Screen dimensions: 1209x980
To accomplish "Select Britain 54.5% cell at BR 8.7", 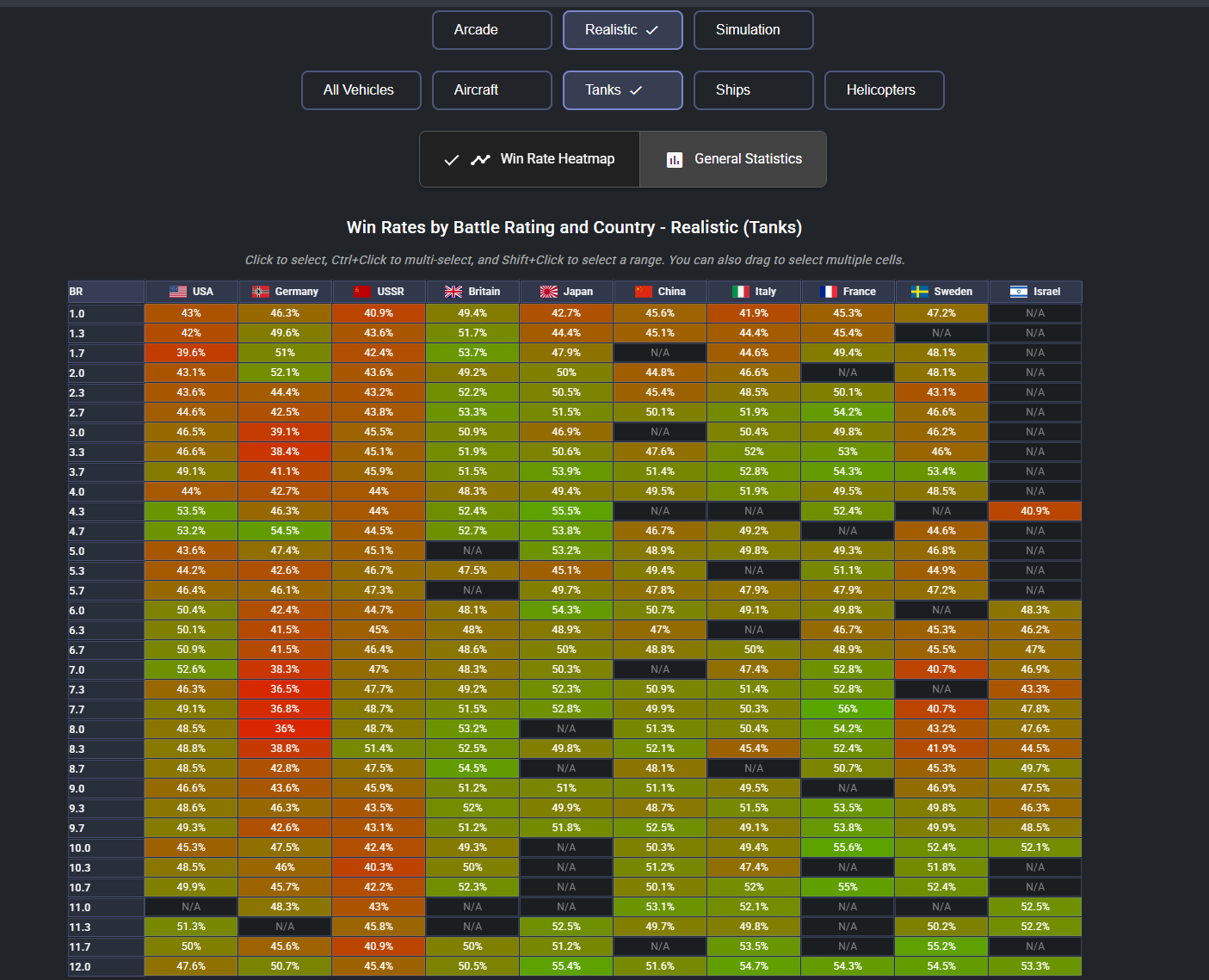I will point(472,768).
